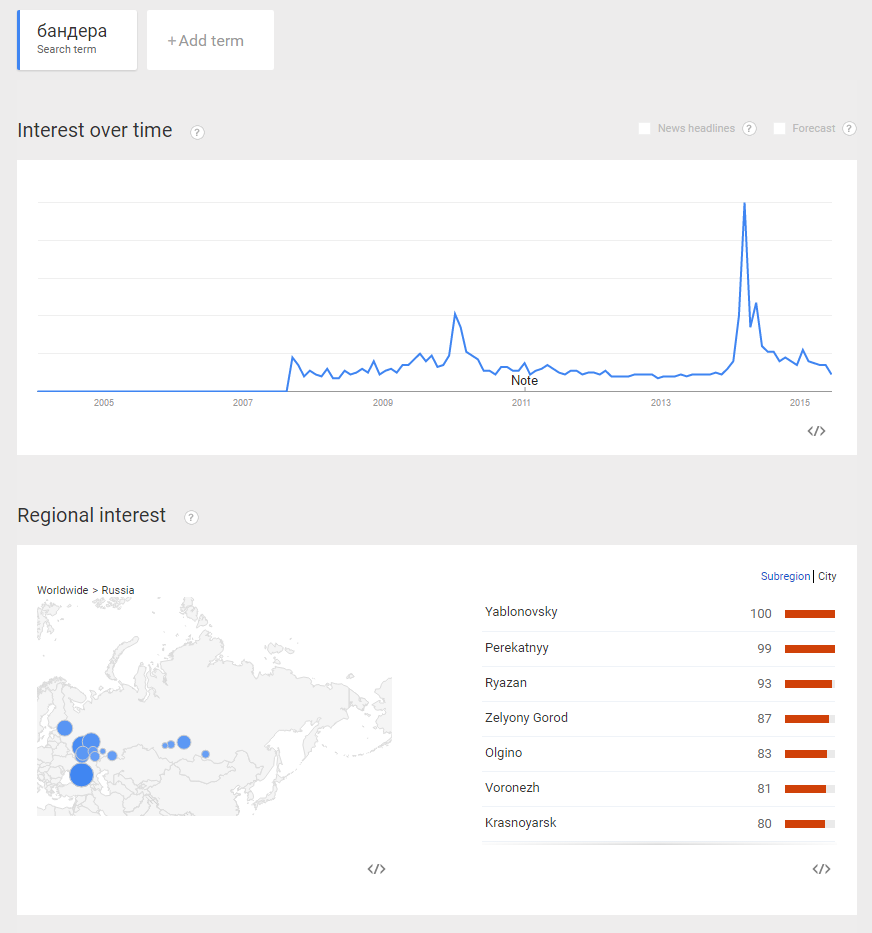This screenshot has width=872, height=933.
Task: Open embed icon below city ranking list
Action: coord(821,869)
